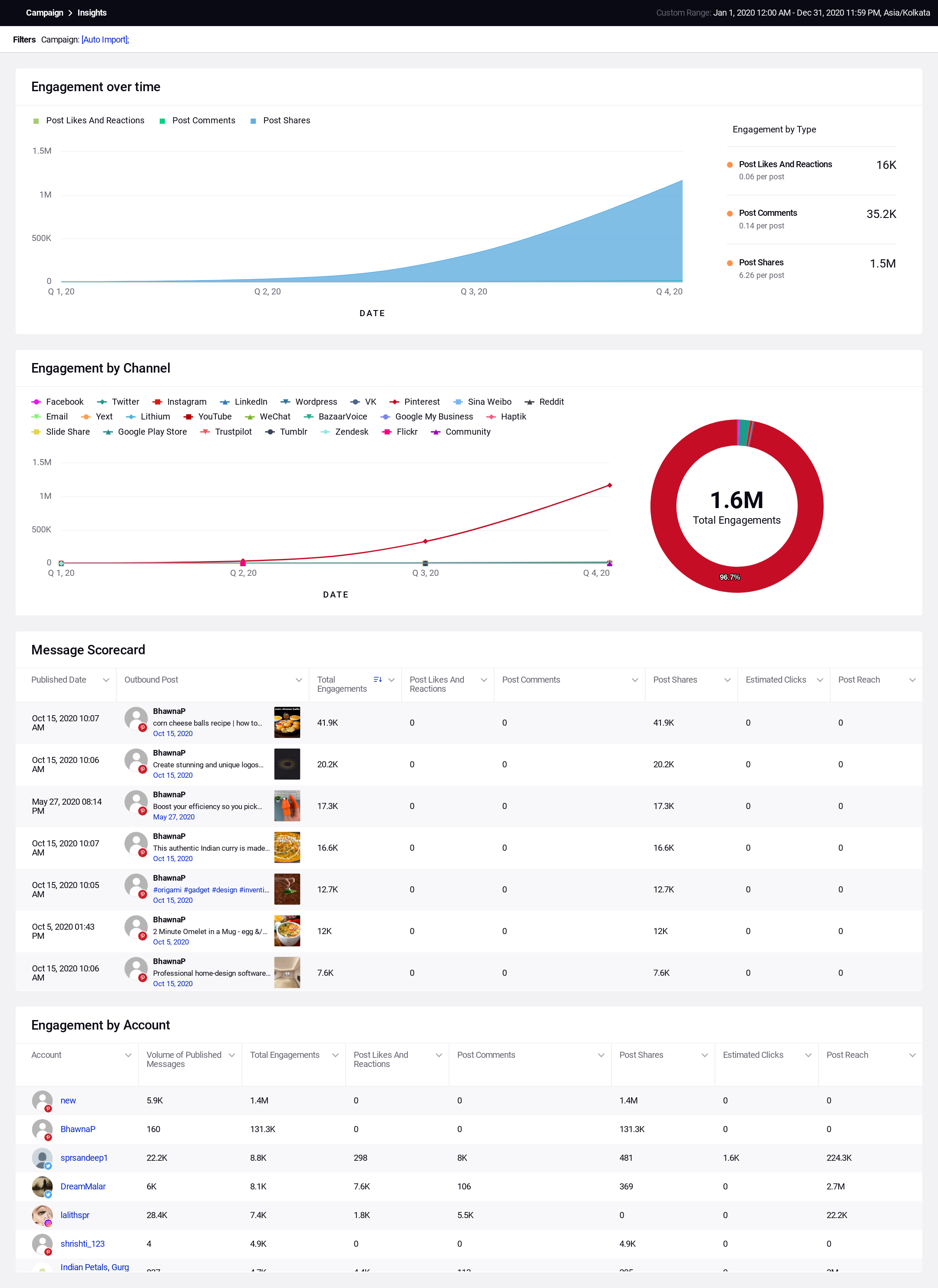Toggle Post Shares series in legend
The image size is (938, 1288).
coord(281,120)
